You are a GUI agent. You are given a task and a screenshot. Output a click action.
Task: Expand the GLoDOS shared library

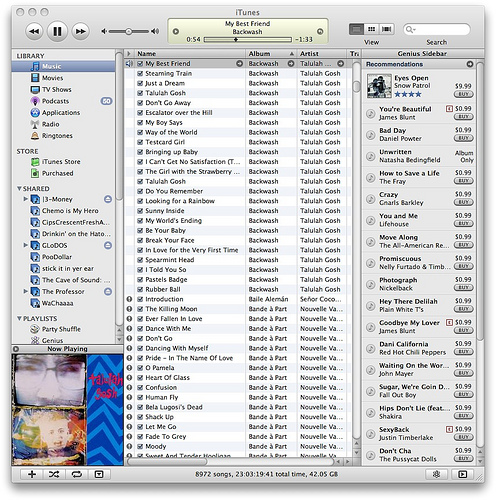(25, 245)
